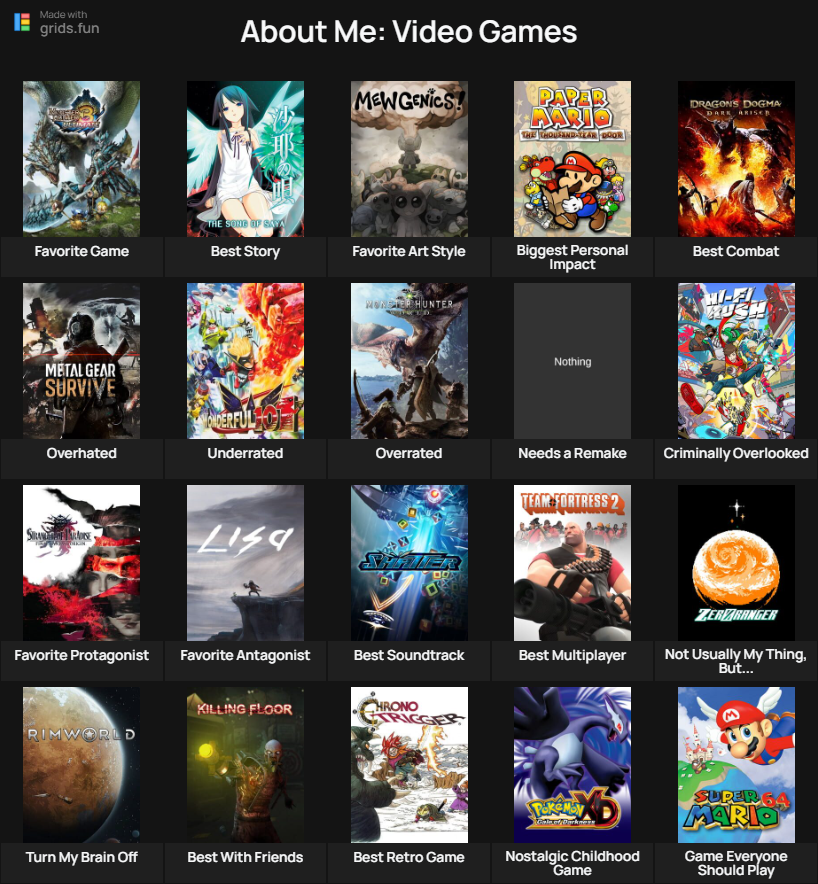Viewport: 818px width, 884px height.
Task: Select the Favorite Art Style label
Action: (x=409, y=251)
